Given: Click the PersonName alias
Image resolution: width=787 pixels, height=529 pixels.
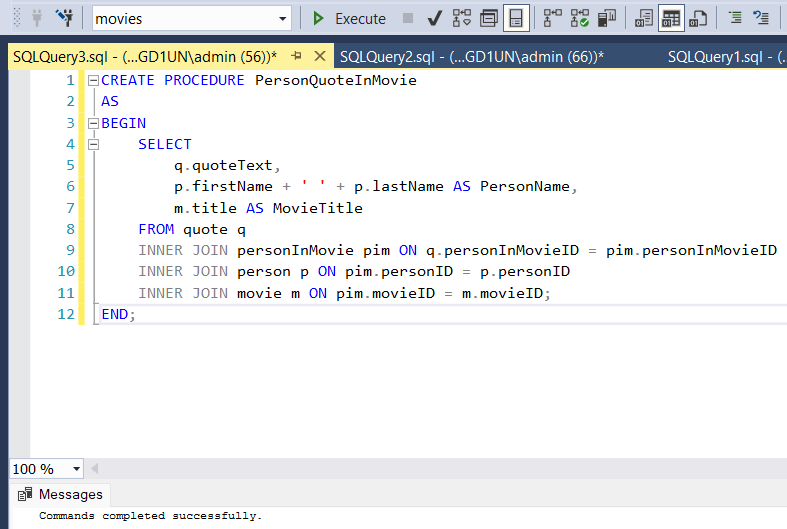Looking at the screenshot, I should 525,187.
